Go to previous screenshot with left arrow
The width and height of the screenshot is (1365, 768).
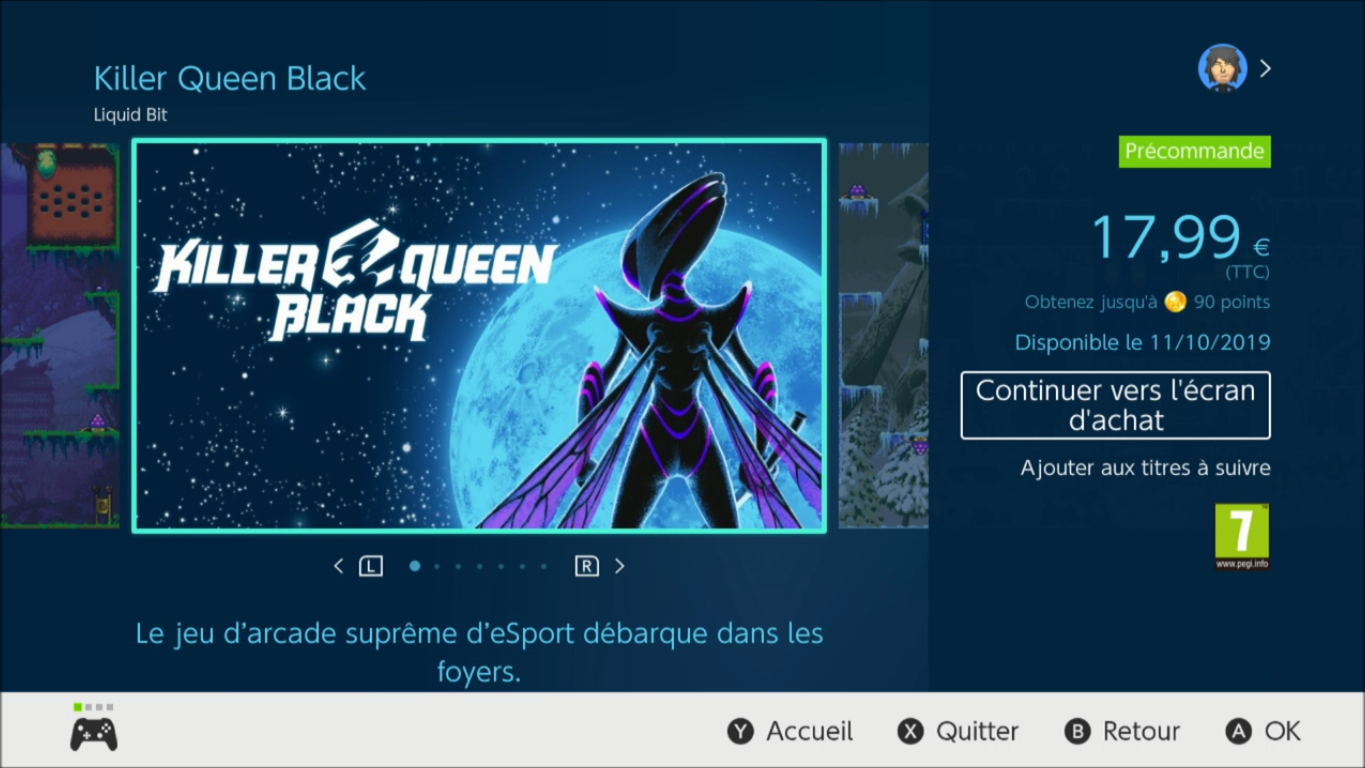click(x=338, y=566)
